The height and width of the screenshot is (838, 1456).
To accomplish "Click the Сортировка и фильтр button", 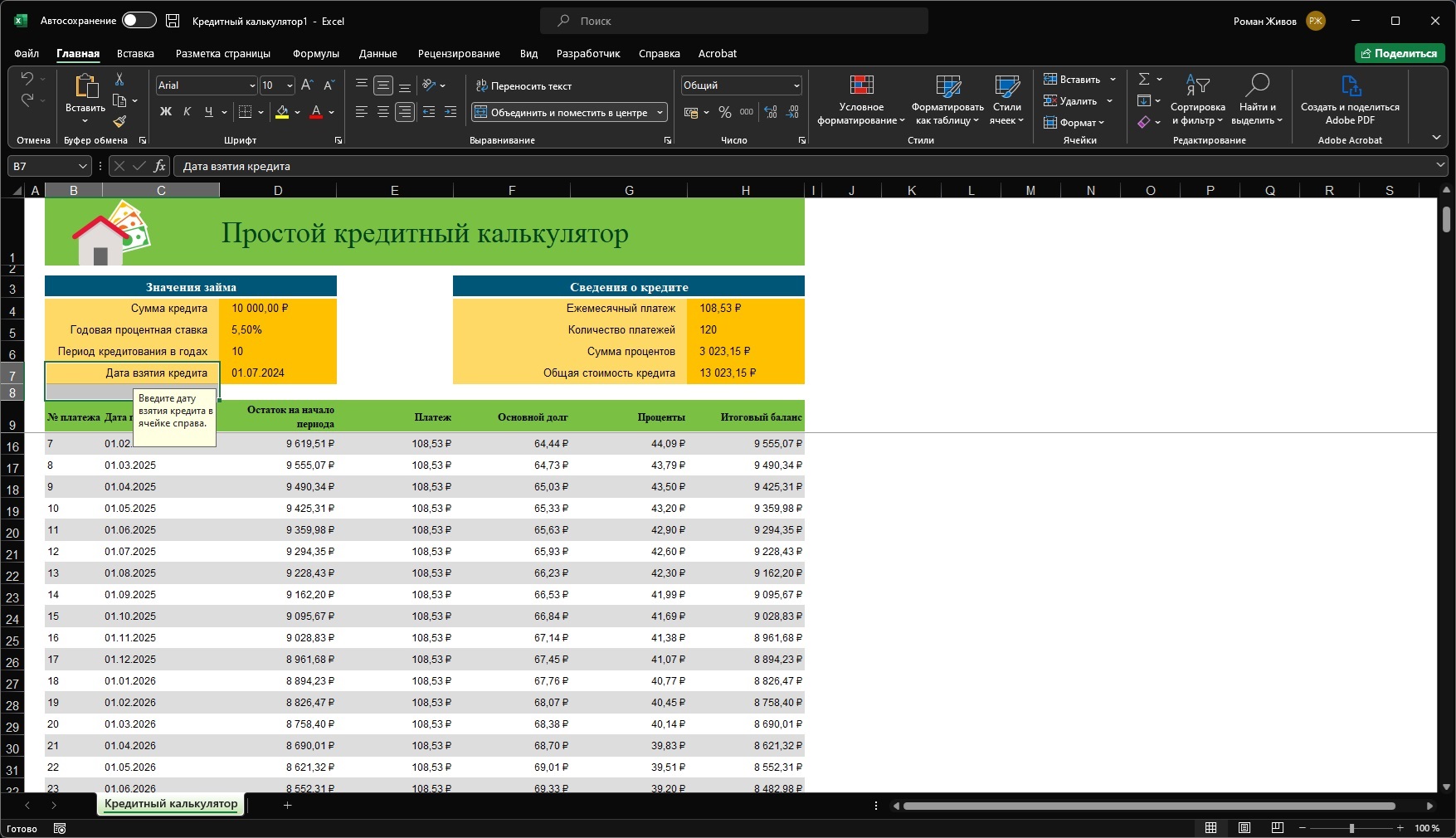I will click(x=1197, y=100).
